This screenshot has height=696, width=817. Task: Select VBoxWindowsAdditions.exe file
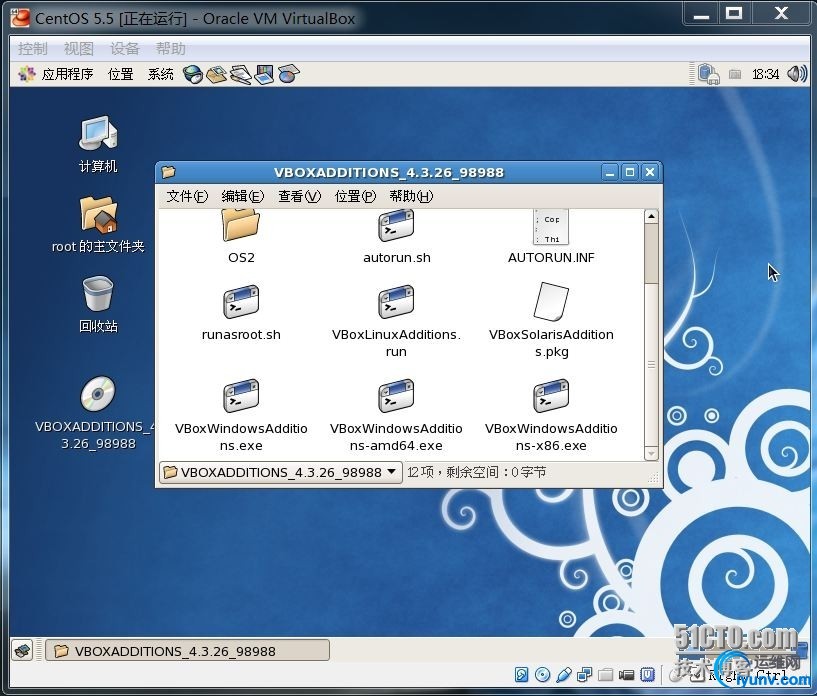241,415
